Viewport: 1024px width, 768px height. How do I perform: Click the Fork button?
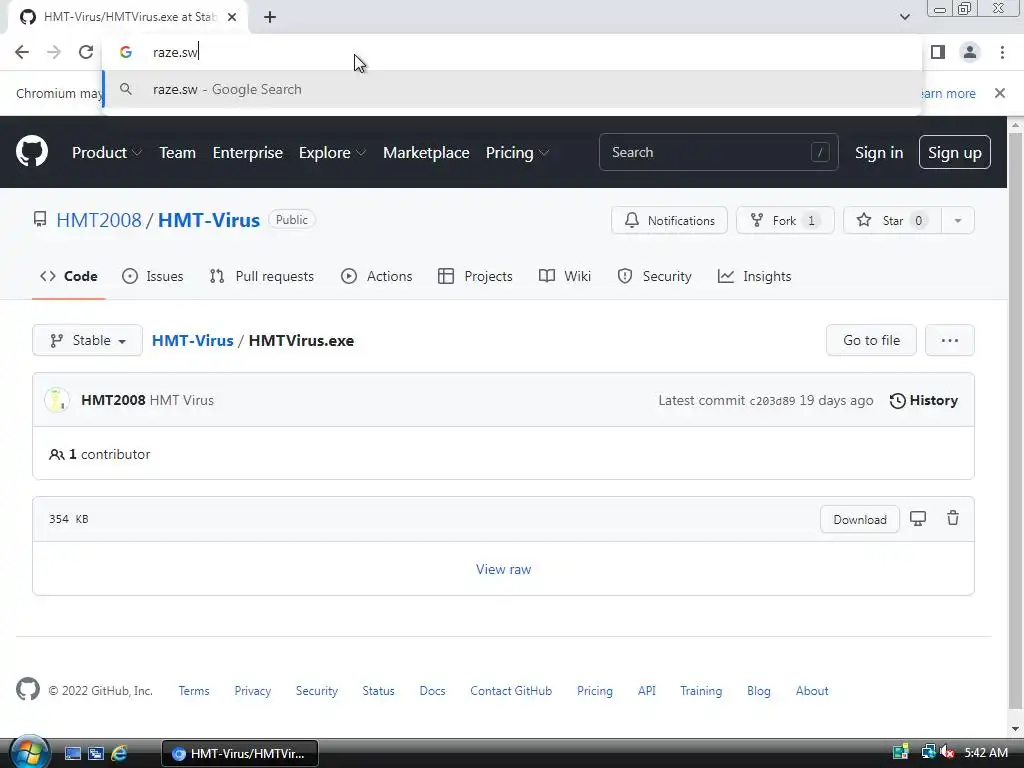point(785,221)
